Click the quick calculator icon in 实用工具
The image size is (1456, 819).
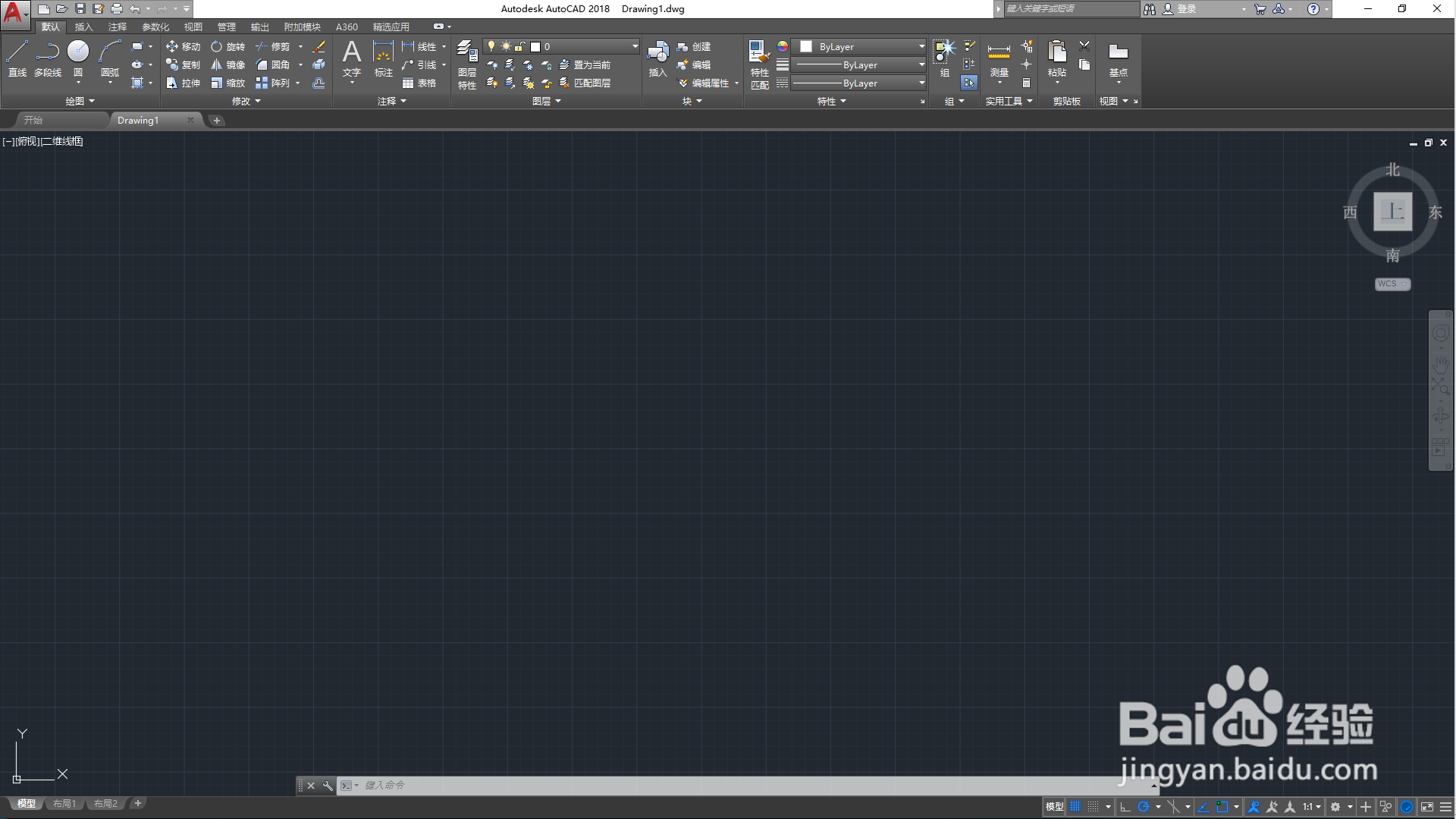[x=1026, y=83]
